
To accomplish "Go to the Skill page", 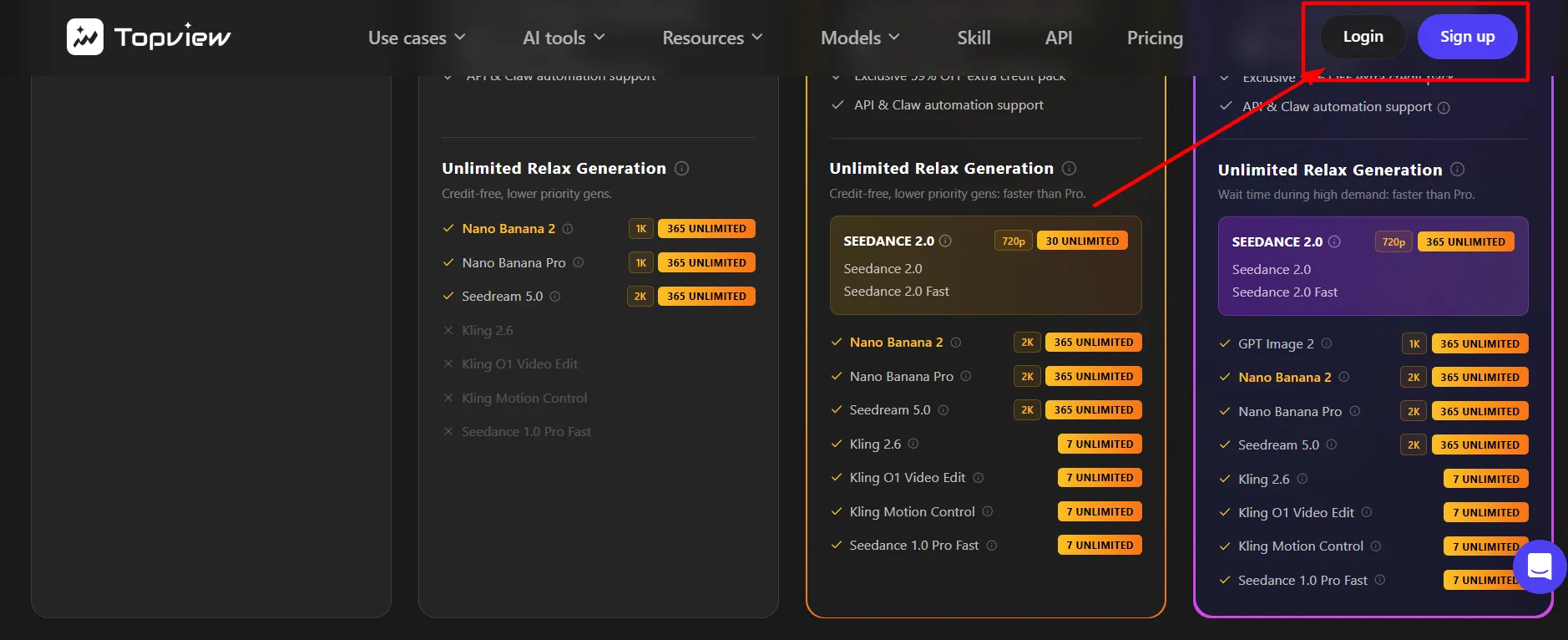I will (x=974, y=38).
